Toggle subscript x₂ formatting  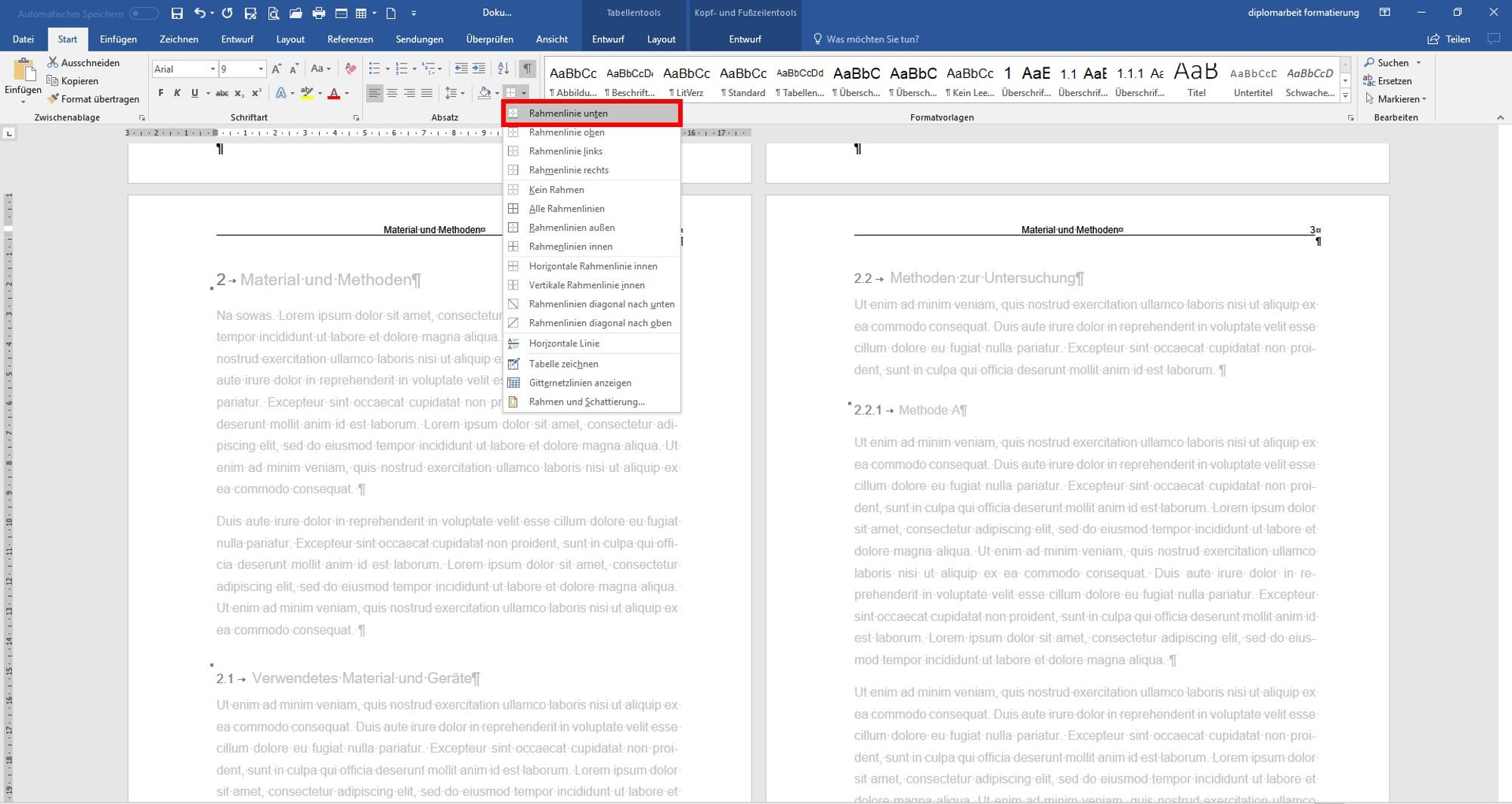point(239,93)
